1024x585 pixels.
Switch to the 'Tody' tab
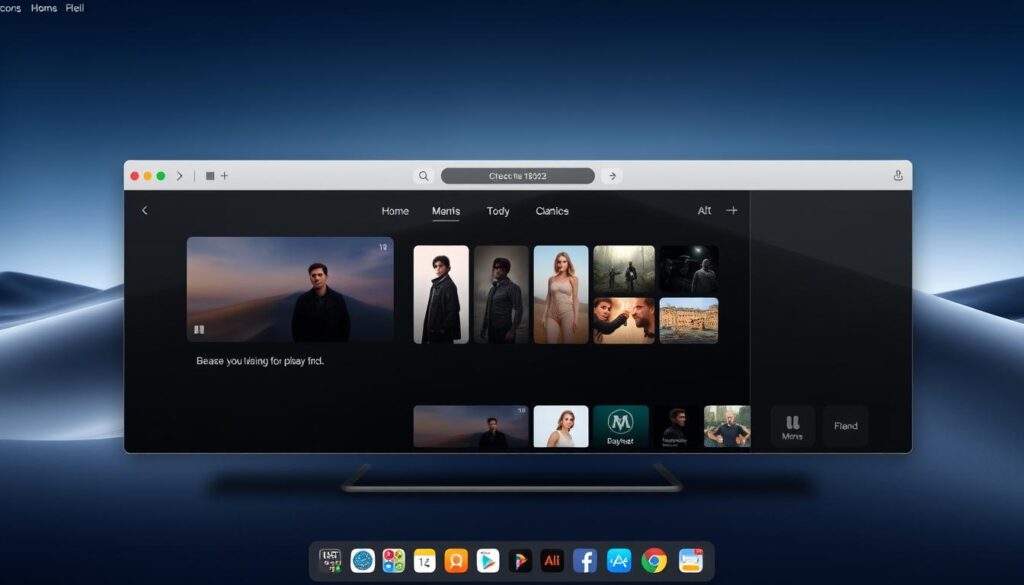pos(498,211)
